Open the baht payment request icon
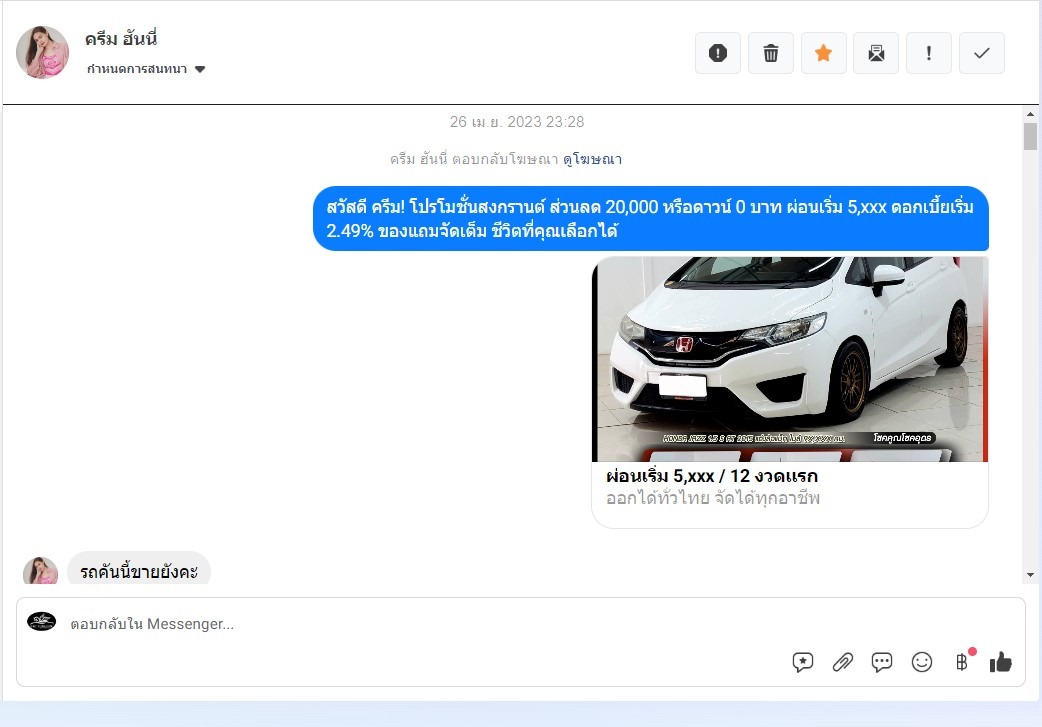Image resolution: width=1042 pixels, height=727 pixels. [x=962, y=662]
